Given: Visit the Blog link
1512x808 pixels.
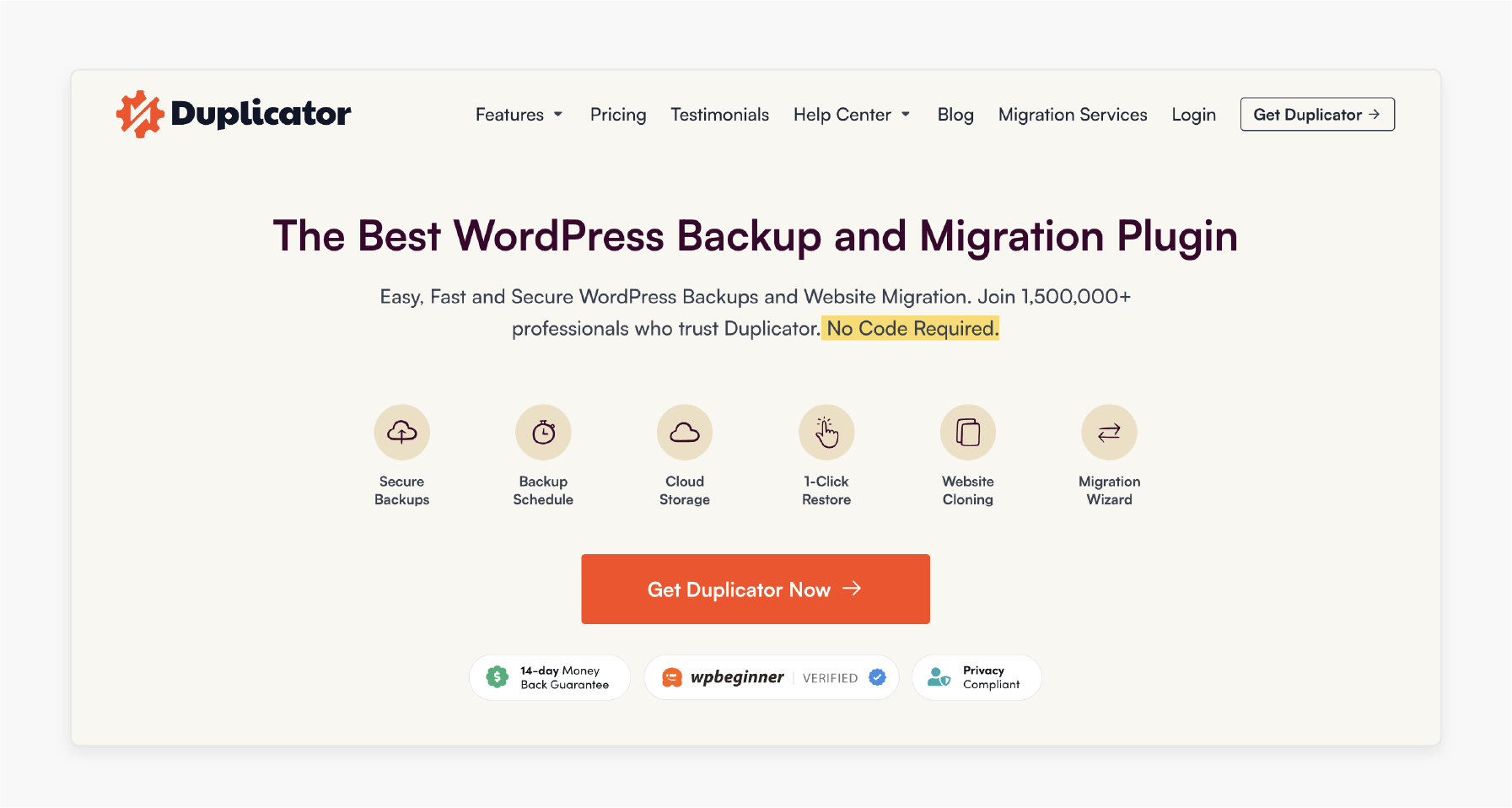Looking at the screenshot, I should click(955, 115).
